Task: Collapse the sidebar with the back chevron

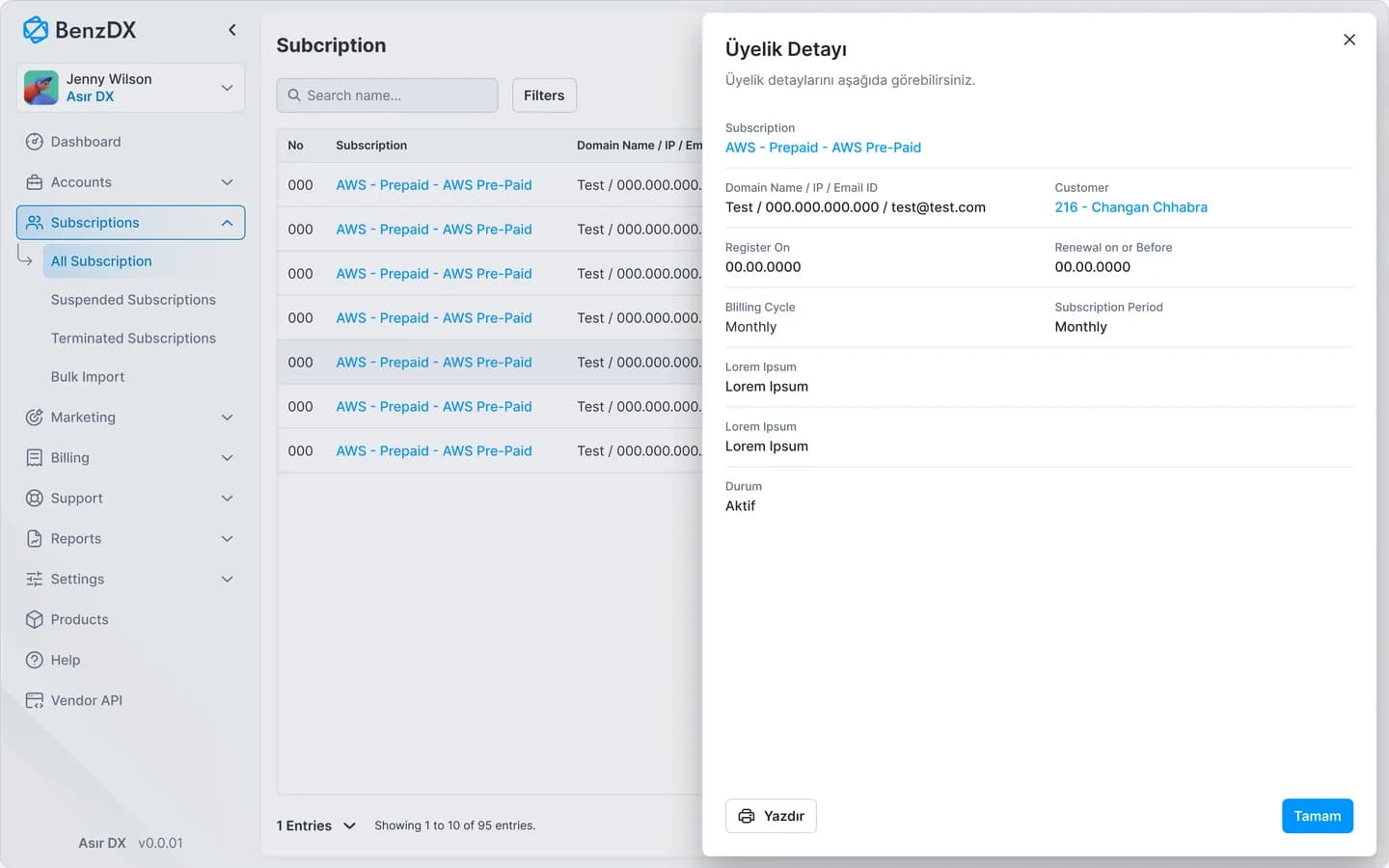Action: (x=232, y=30)
